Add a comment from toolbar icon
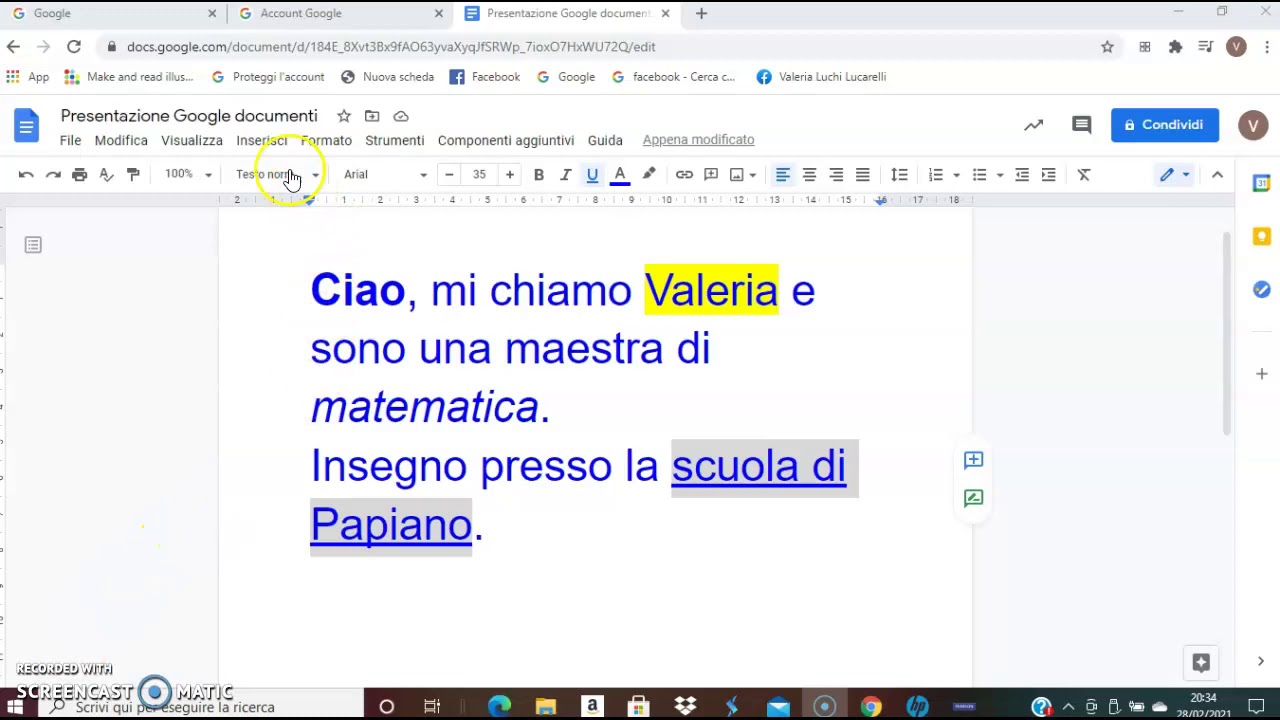Screen dimensions: 1280x720 [x=711, y=175]
